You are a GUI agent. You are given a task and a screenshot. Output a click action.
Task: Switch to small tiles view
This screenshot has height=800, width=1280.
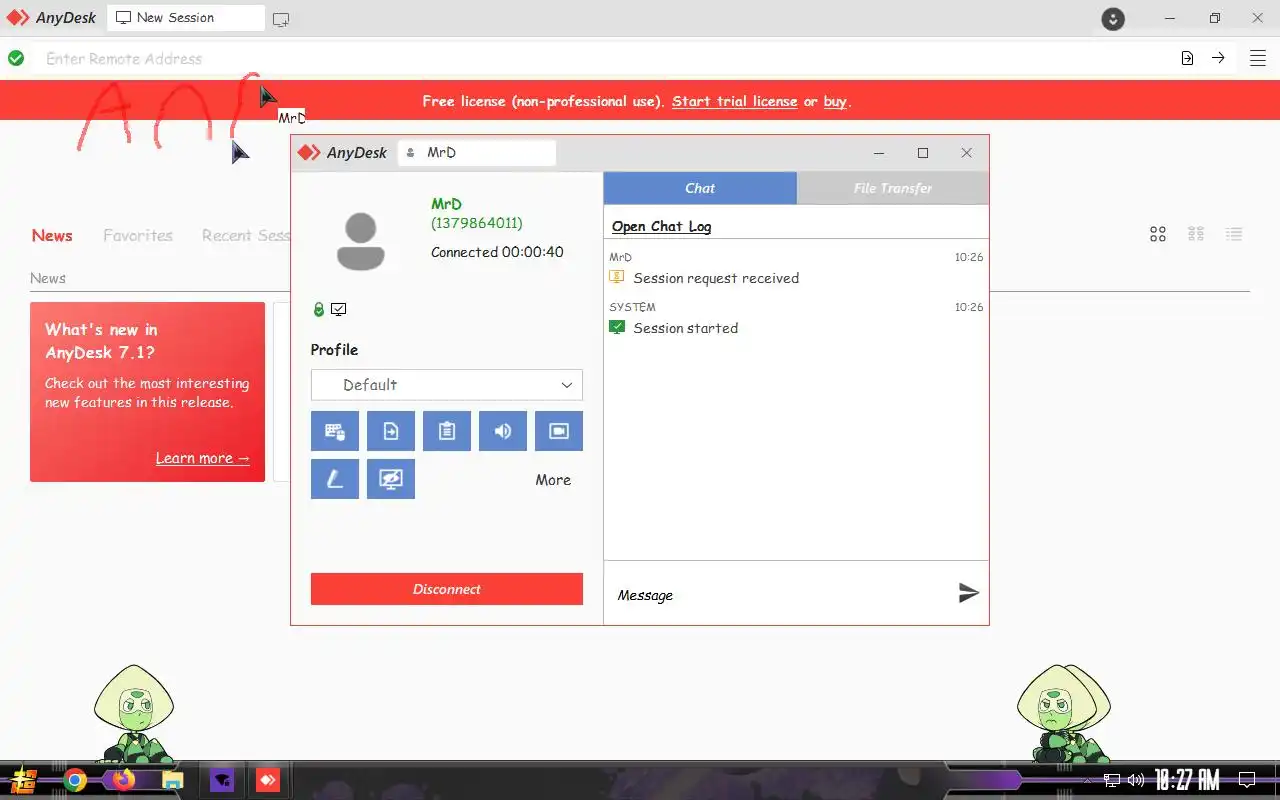click(1196, 234)
